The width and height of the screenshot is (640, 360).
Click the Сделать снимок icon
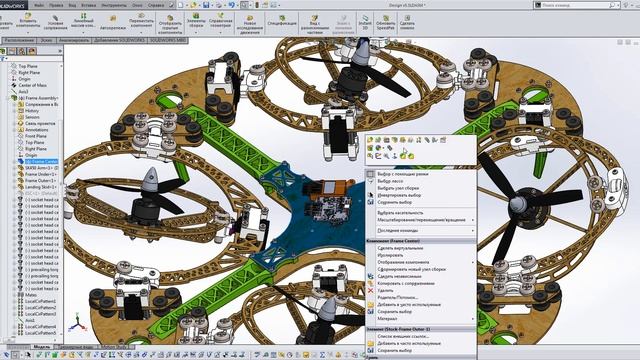coord(407,18)
